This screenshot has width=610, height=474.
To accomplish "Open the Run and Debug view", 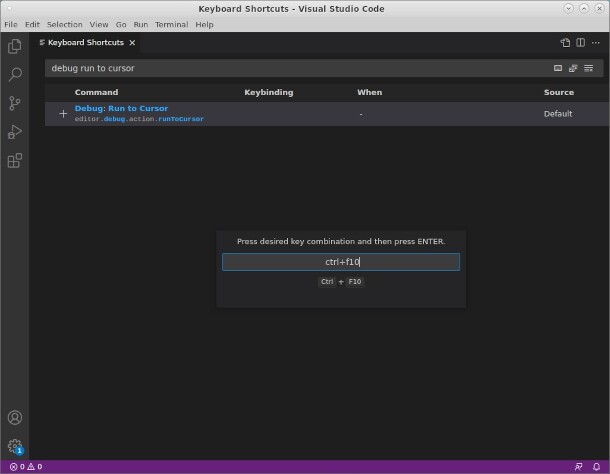I will tap(15, 132).
